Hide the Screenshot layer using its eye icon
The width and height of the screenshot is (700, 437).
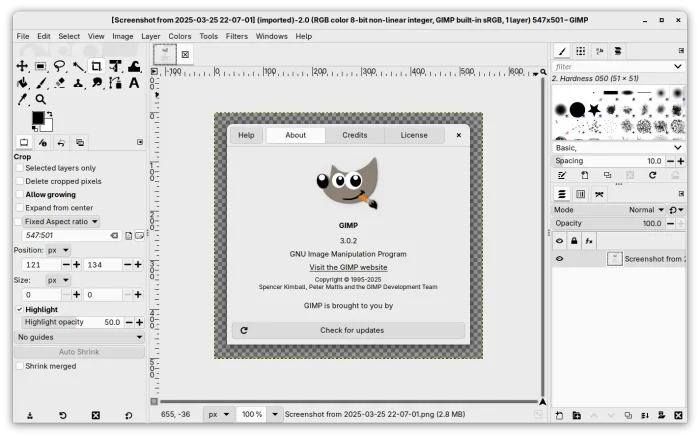(559, 259)
